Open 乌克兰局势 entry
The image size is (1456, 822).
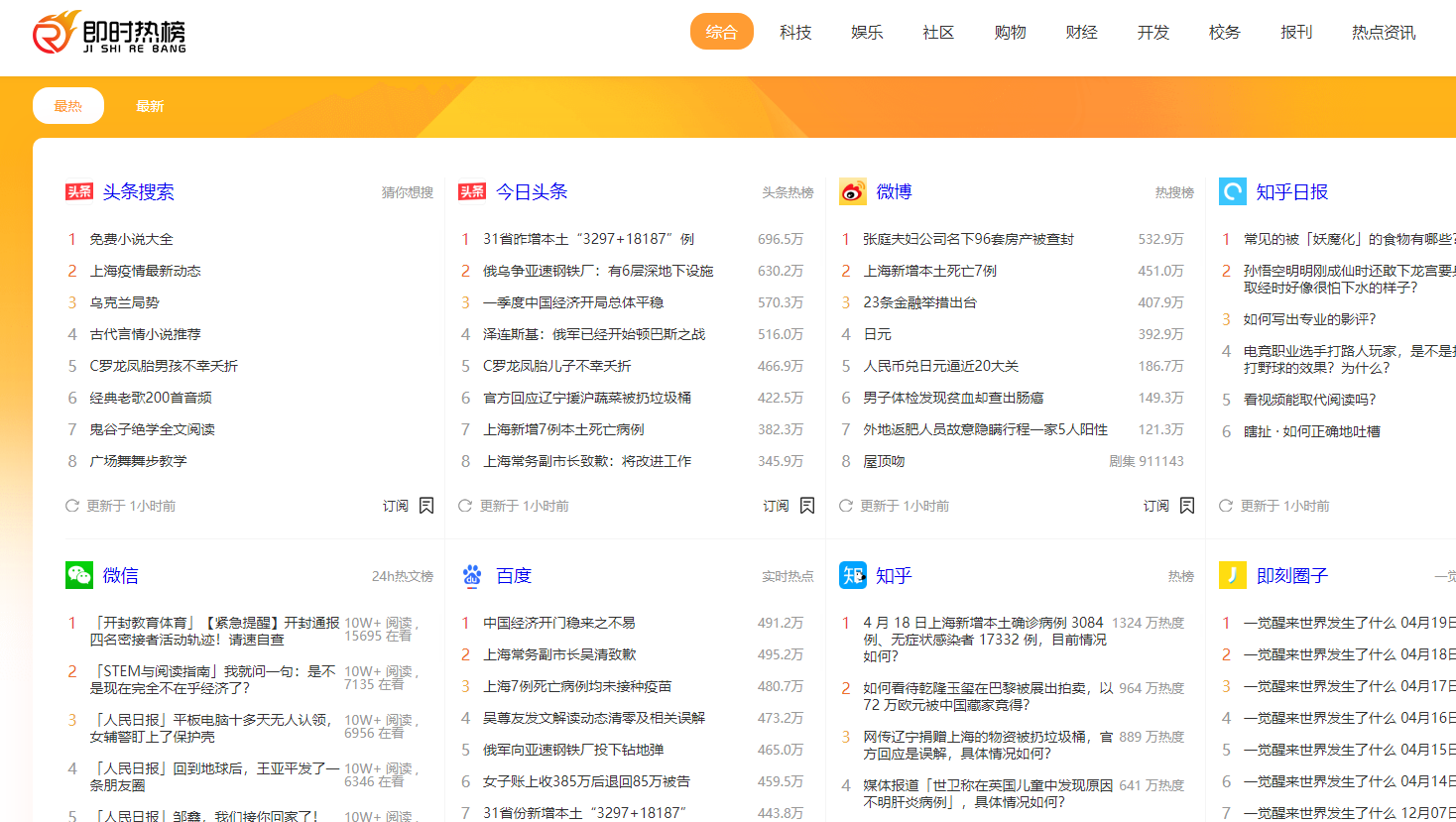[125, 302]
